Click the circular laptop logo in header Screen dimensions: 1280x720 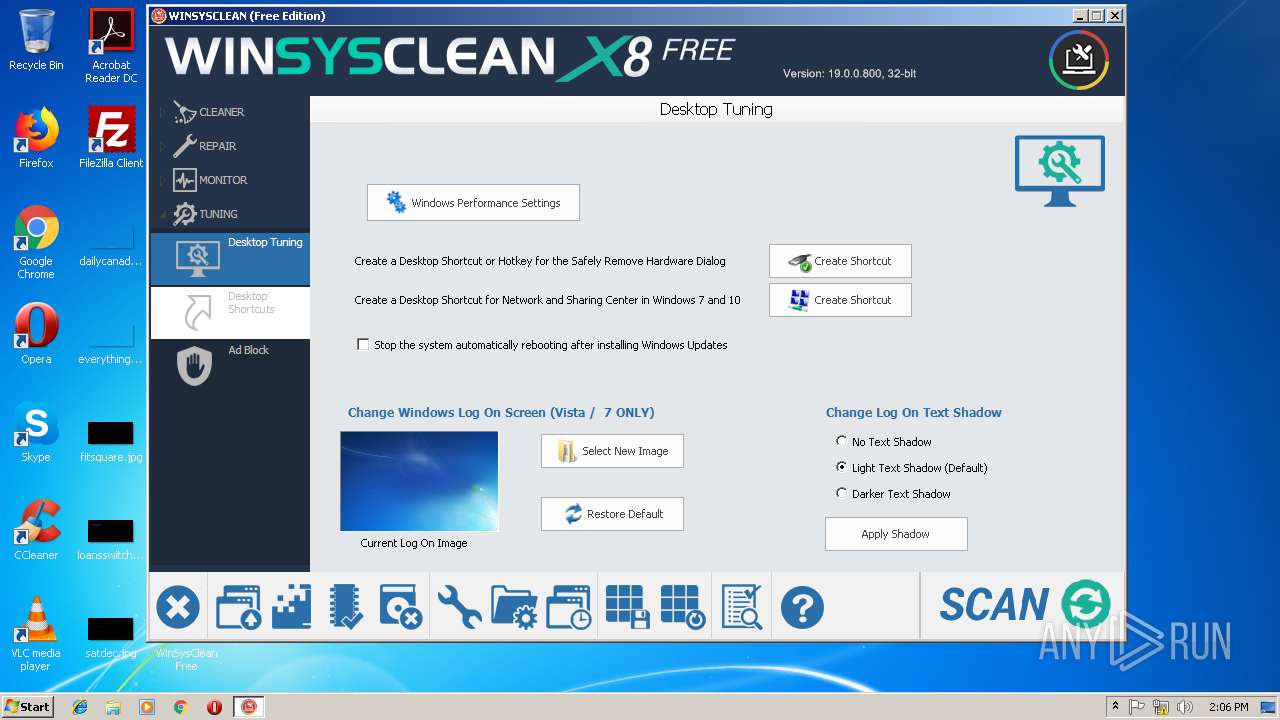point(1079,60)
